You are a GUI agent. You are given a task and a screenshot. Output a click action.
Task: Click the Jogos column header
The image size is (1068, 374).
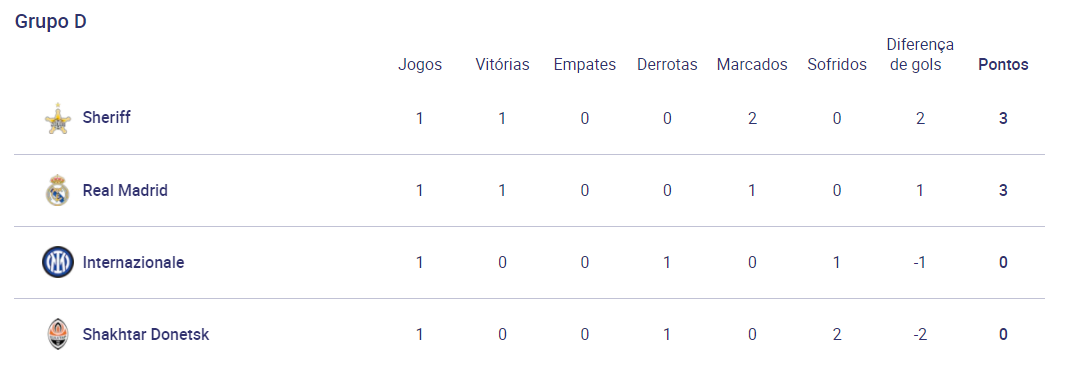[420, 65]
